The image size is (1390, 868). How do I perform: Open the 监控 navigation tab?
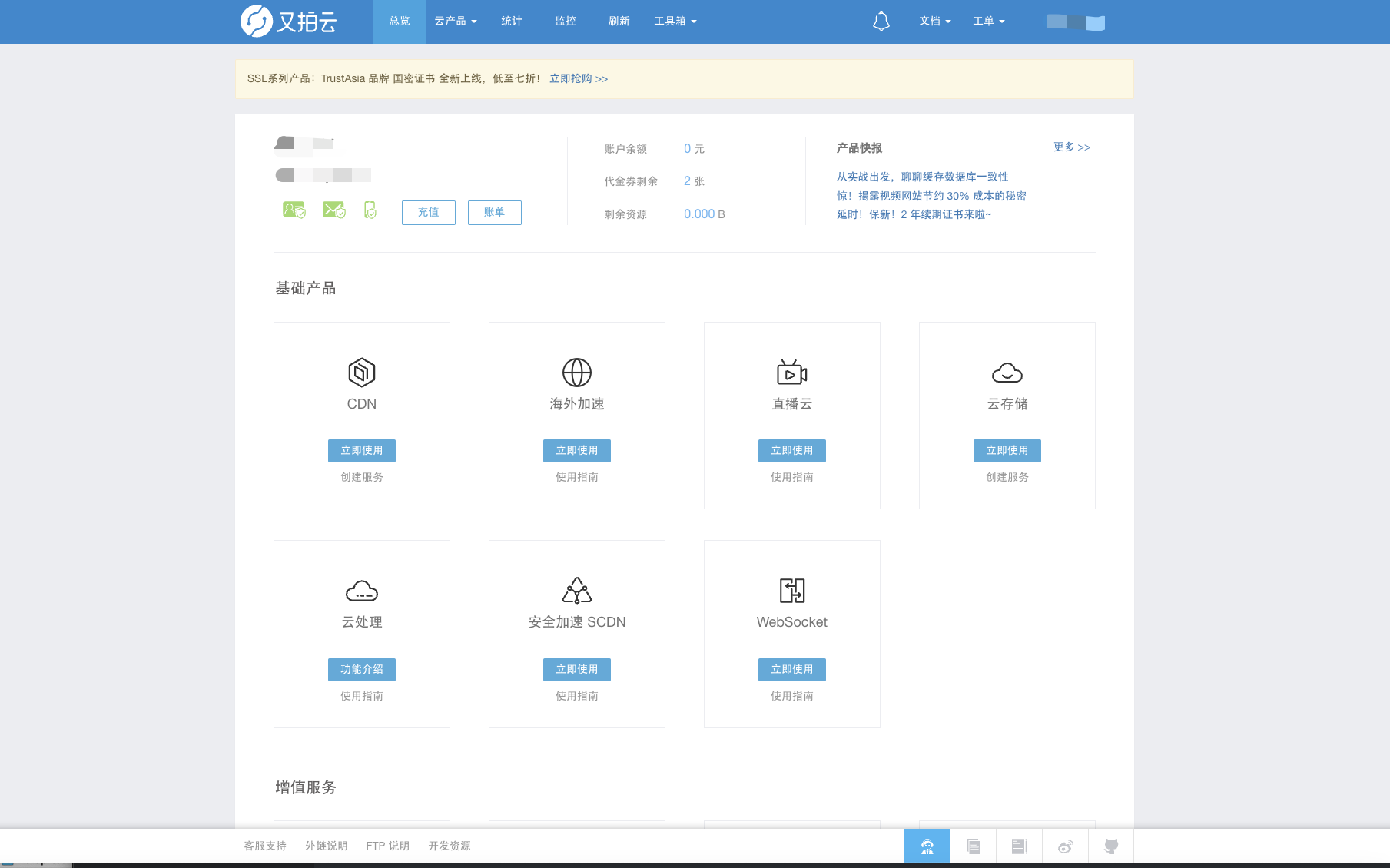click(566, 22)
